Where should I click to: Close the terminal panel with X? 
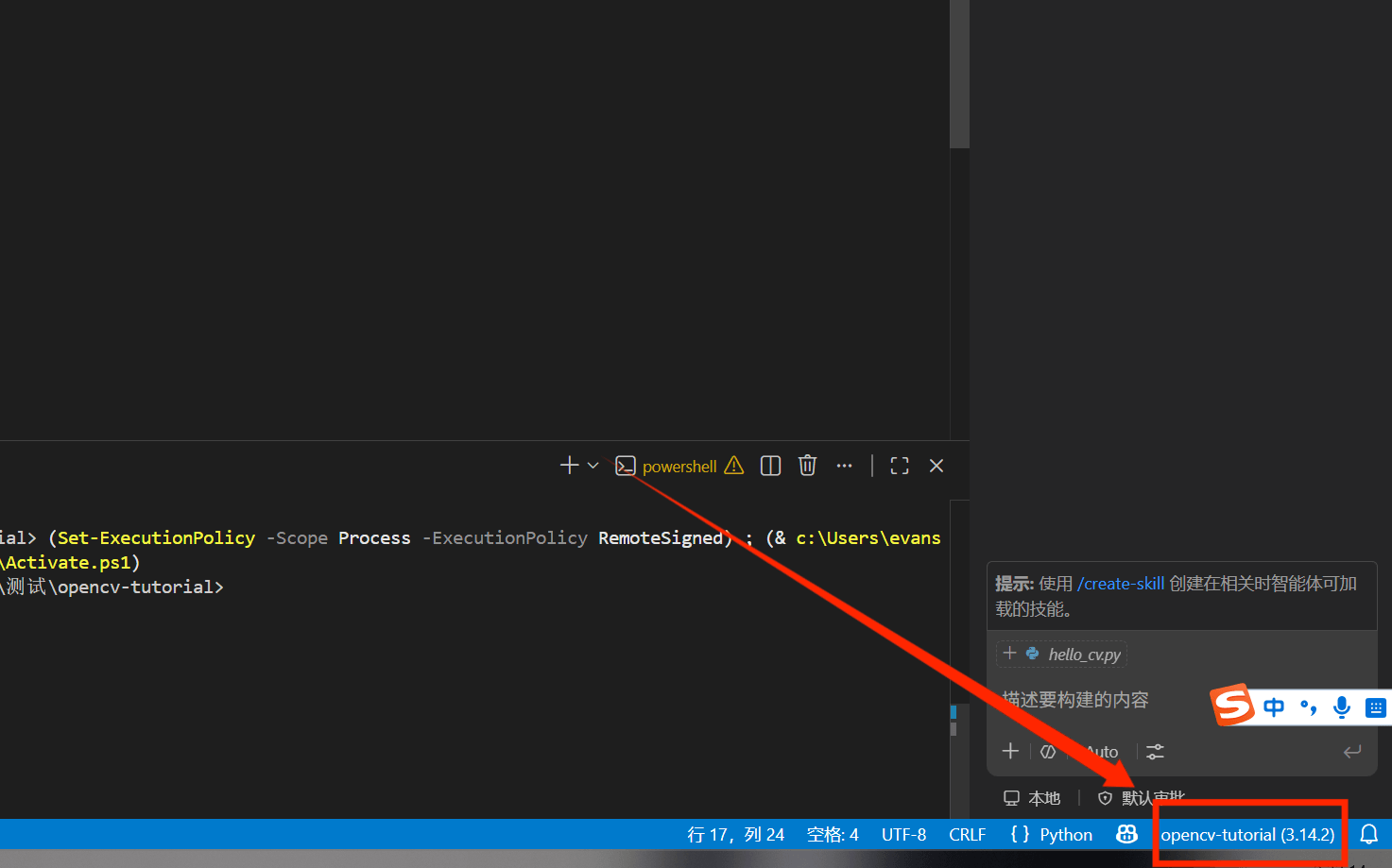[937, 466]
